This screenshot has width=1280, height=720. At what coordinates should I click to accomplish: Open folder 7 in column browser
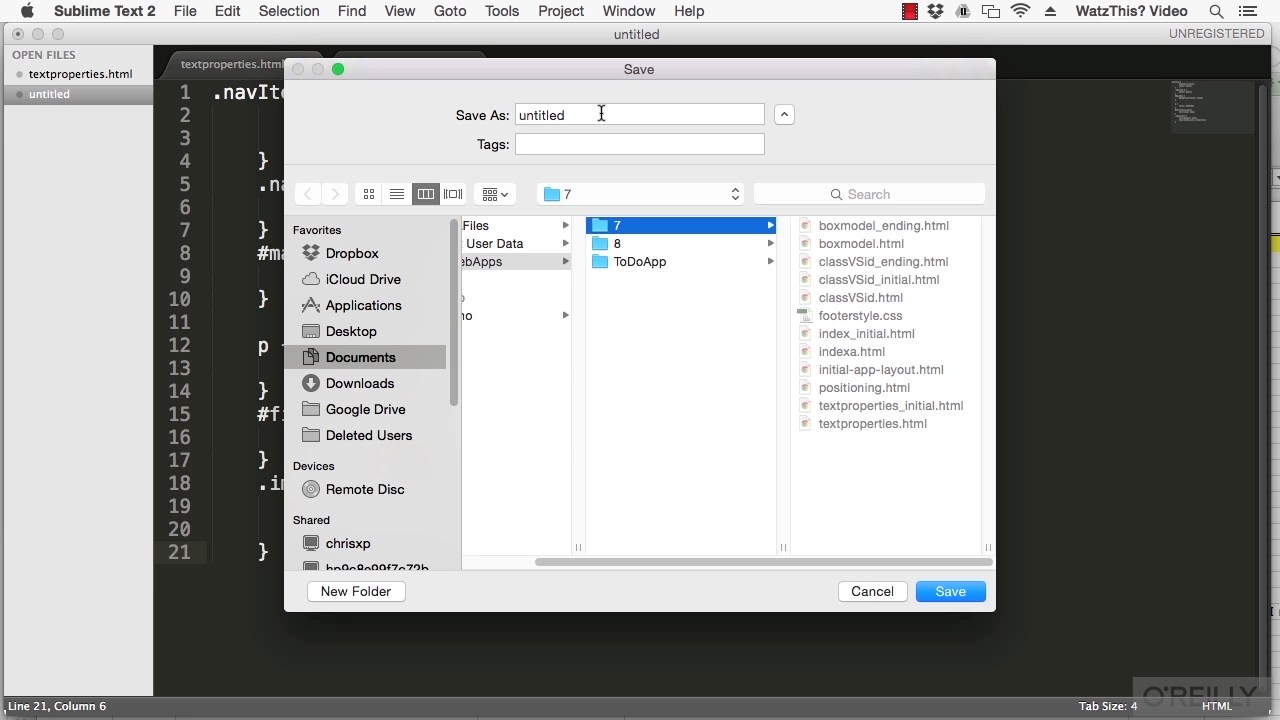(681, 225)
